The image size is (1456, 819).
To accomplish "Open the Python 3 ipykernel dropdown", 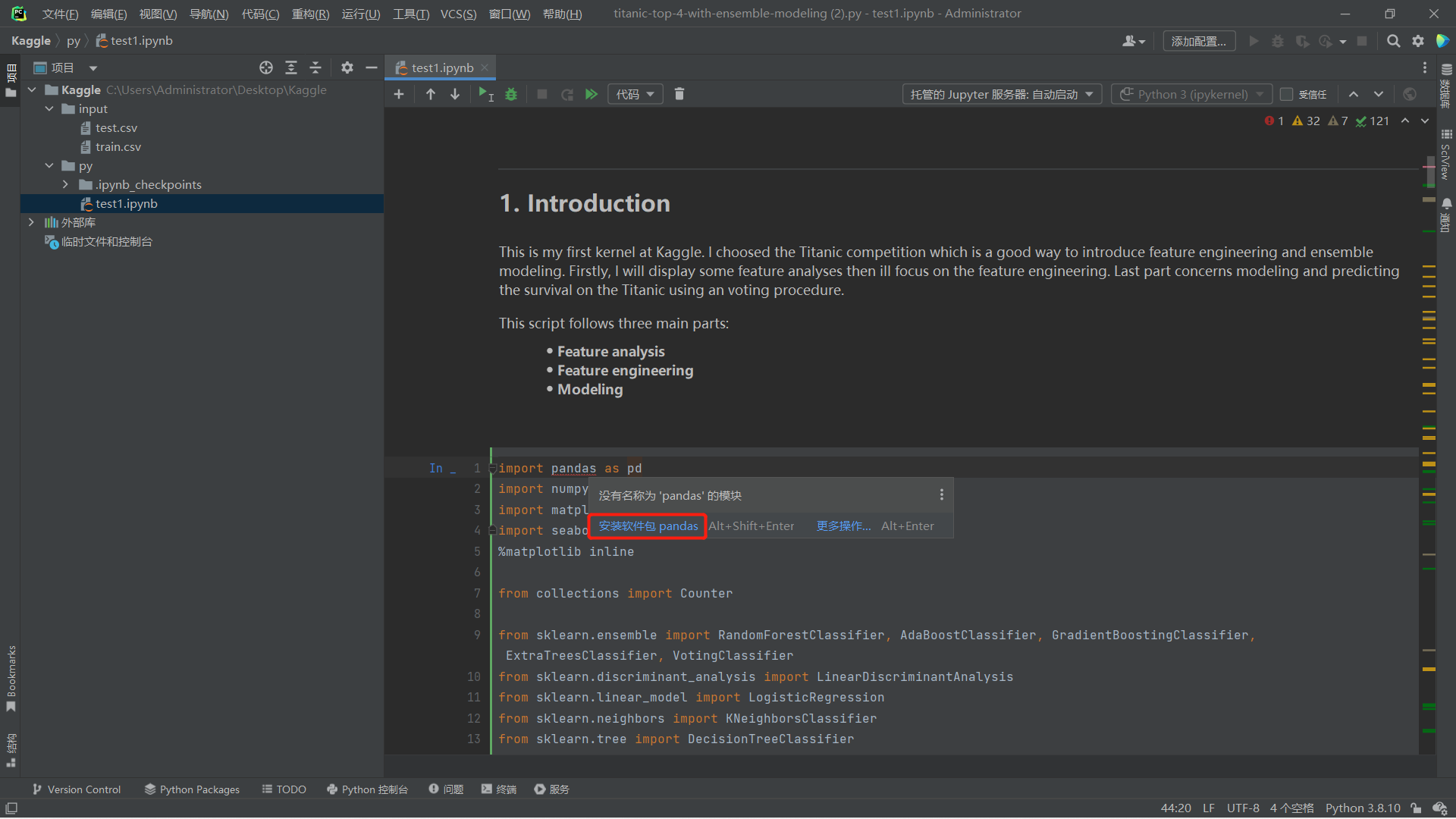I will coord(1191,94).
